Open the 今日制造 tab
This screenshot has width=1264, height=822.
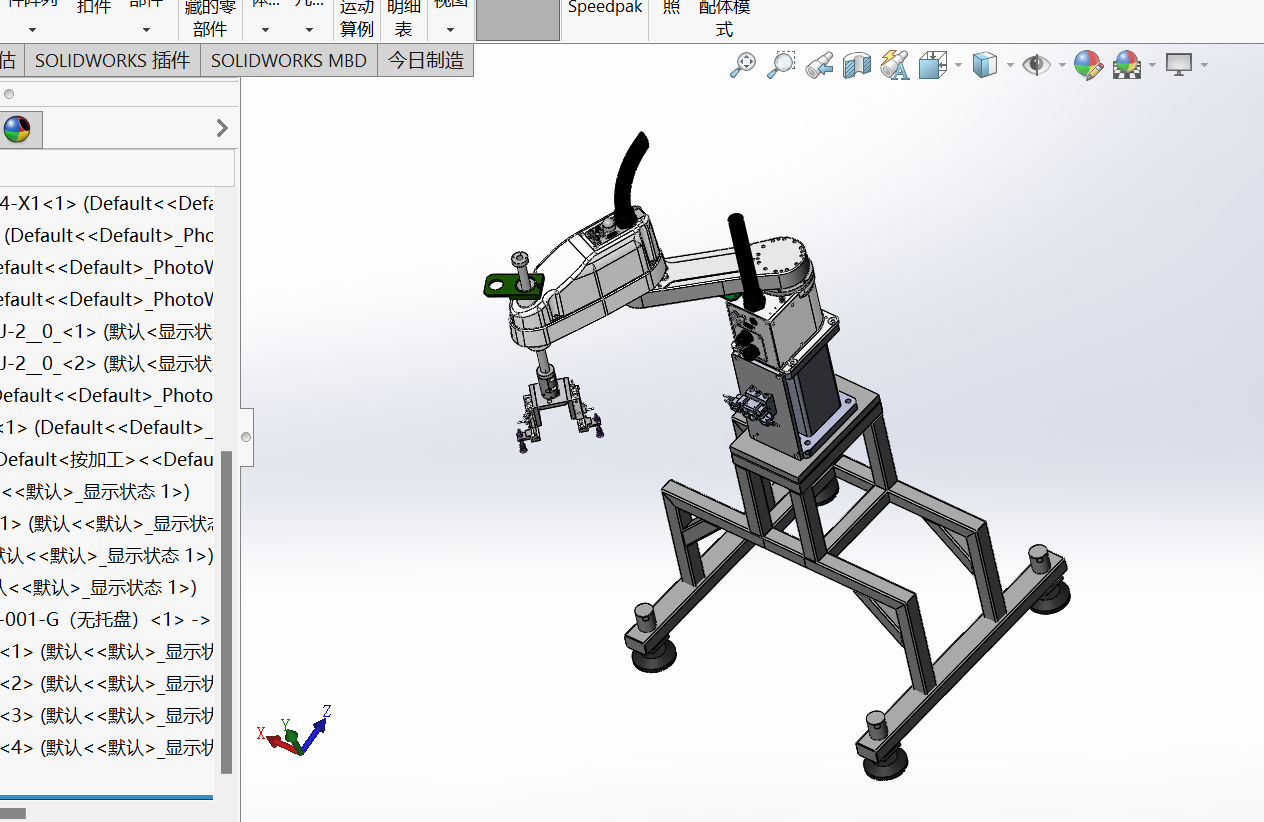(426, 60)
